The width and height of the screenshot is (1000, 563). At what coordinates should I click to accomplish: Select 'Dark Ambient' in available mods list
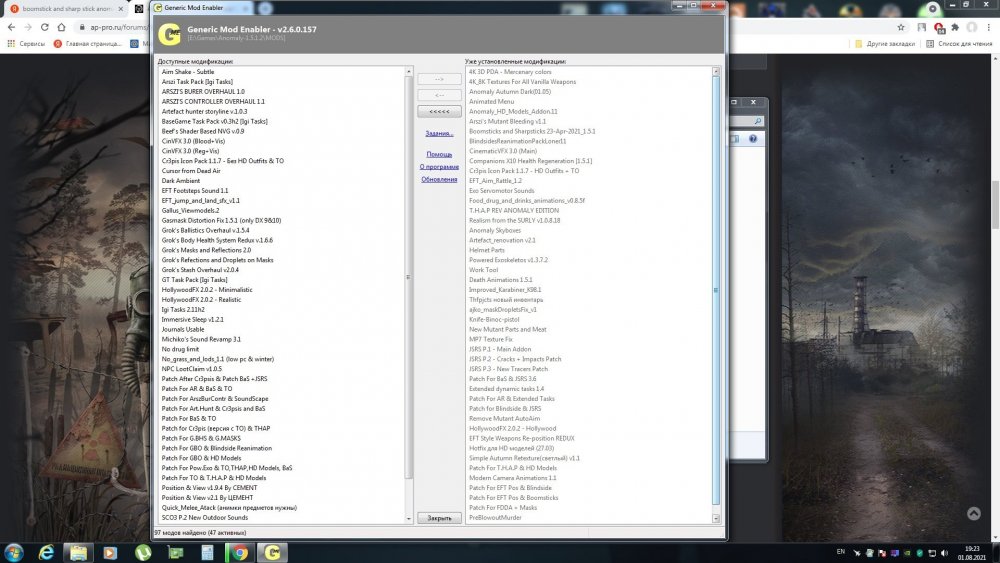click(x=181, y=181)
